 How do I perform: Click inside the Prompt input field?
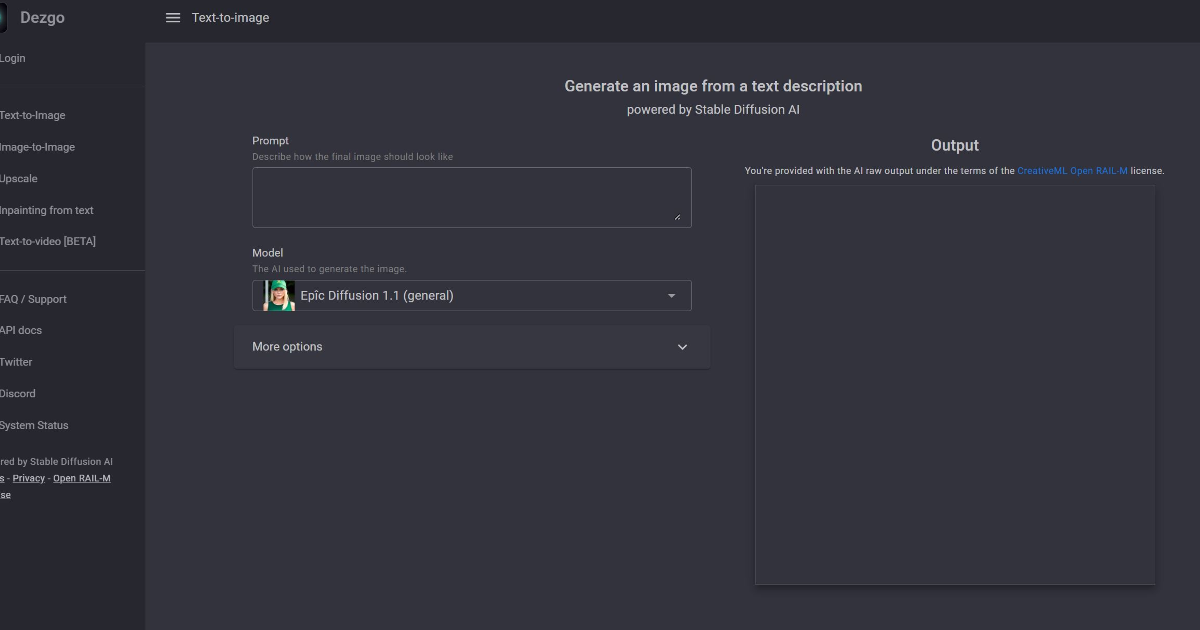click(470, 196)
